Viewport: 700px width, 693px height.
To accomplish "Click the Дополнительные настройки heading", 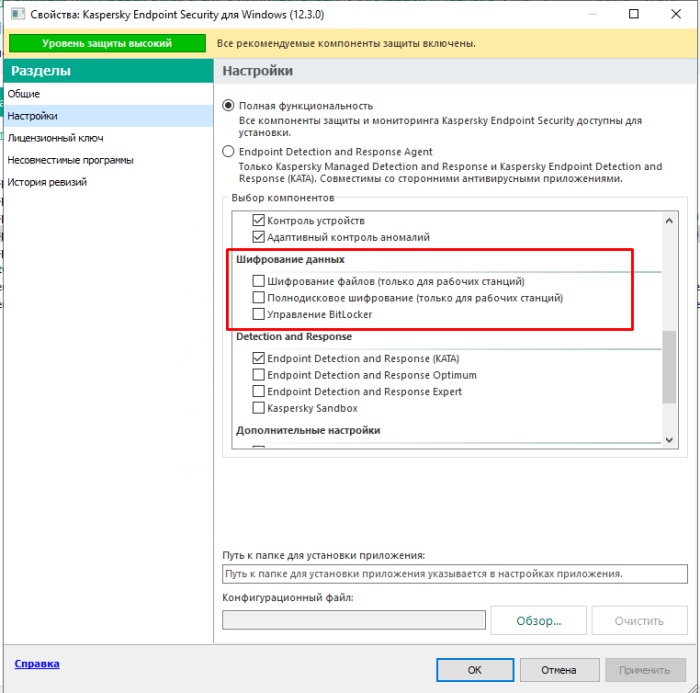I will (308, 430).
